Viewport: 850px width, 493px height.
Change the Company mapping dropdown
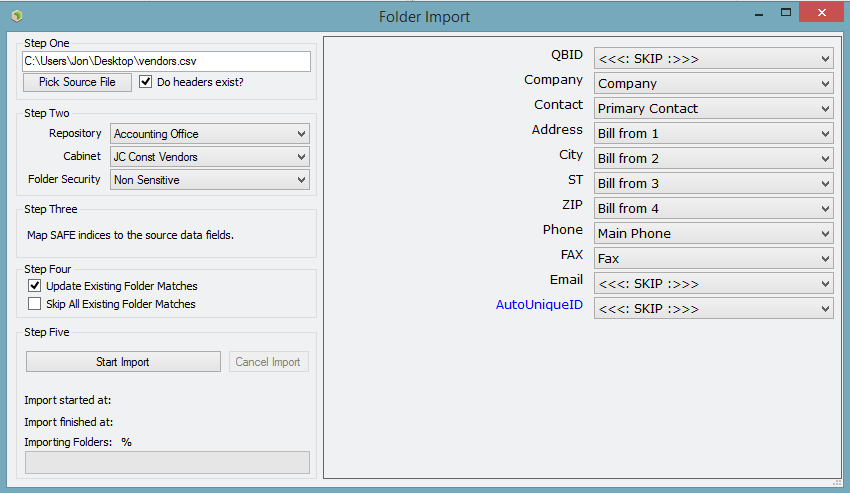pyautogui.click(x=713, y=84)
